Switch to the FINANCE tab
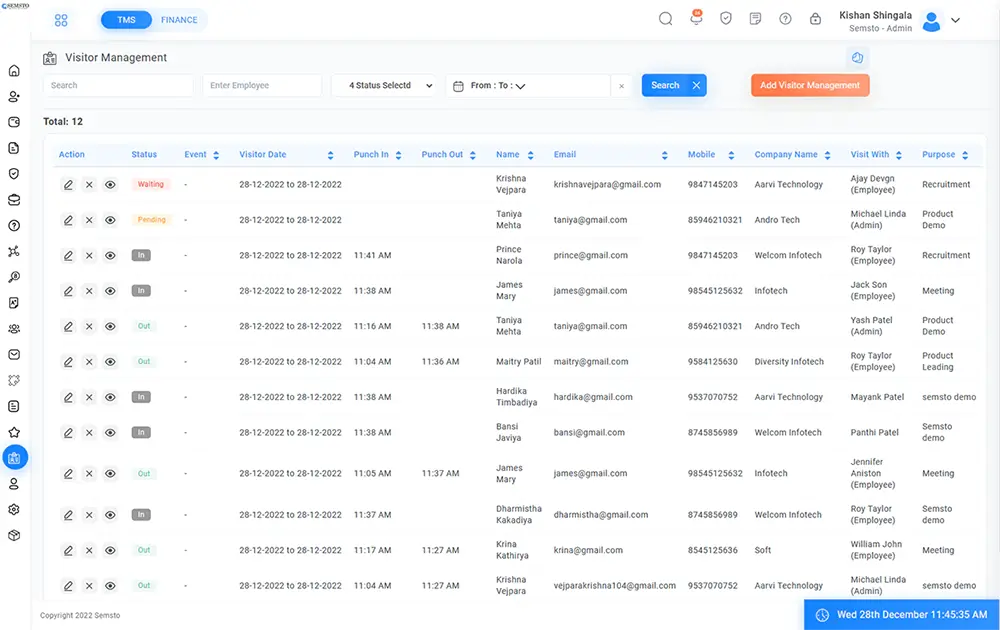Screen dimensions: 1000x630 pyautogui.click(x=179, y=20)
